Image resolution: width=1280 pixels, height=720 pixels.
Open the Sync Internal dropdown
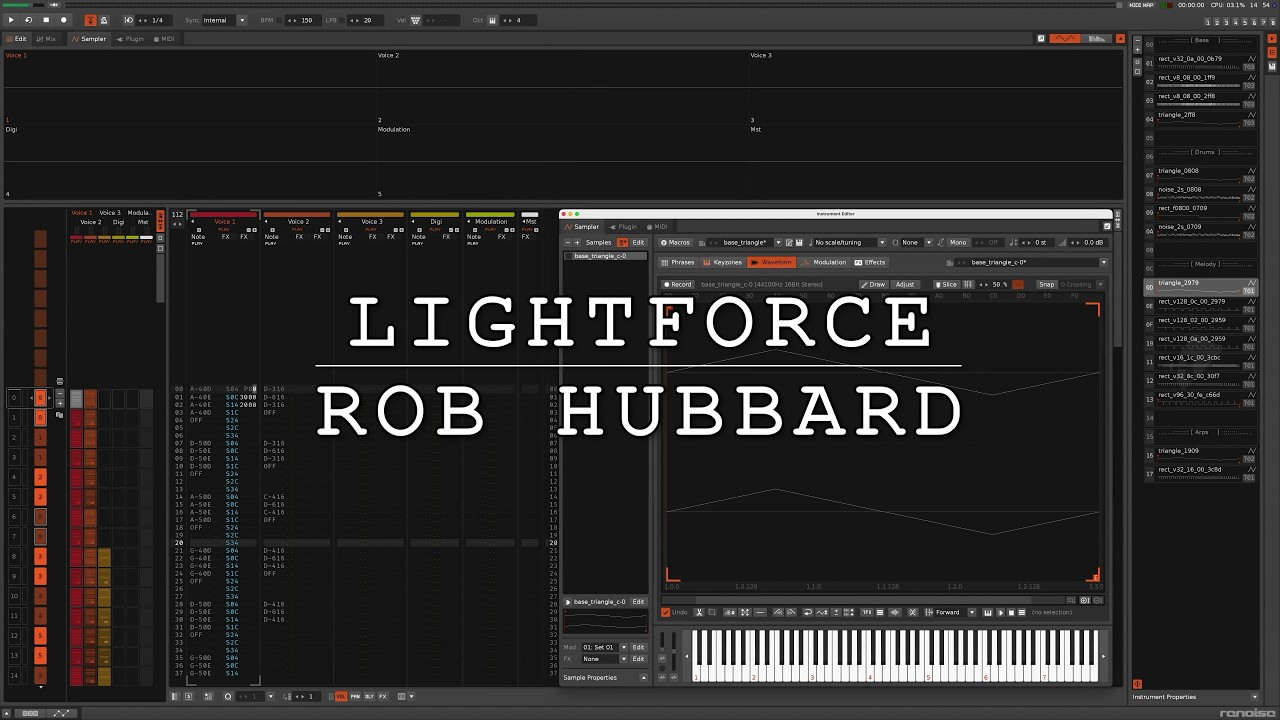click(x=224, y=20)
